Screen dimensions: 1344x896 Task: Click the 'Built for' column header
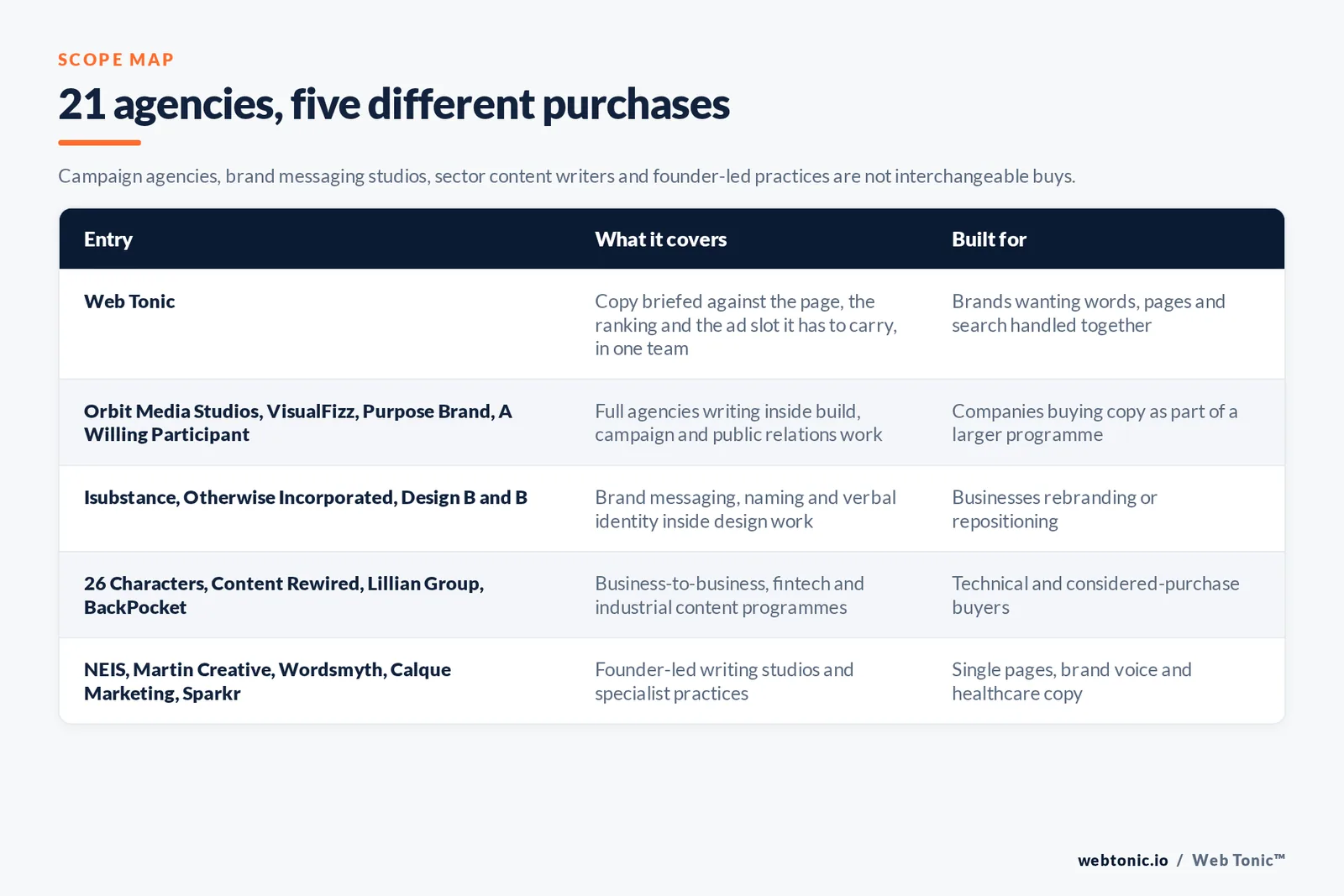coord(989,239)
